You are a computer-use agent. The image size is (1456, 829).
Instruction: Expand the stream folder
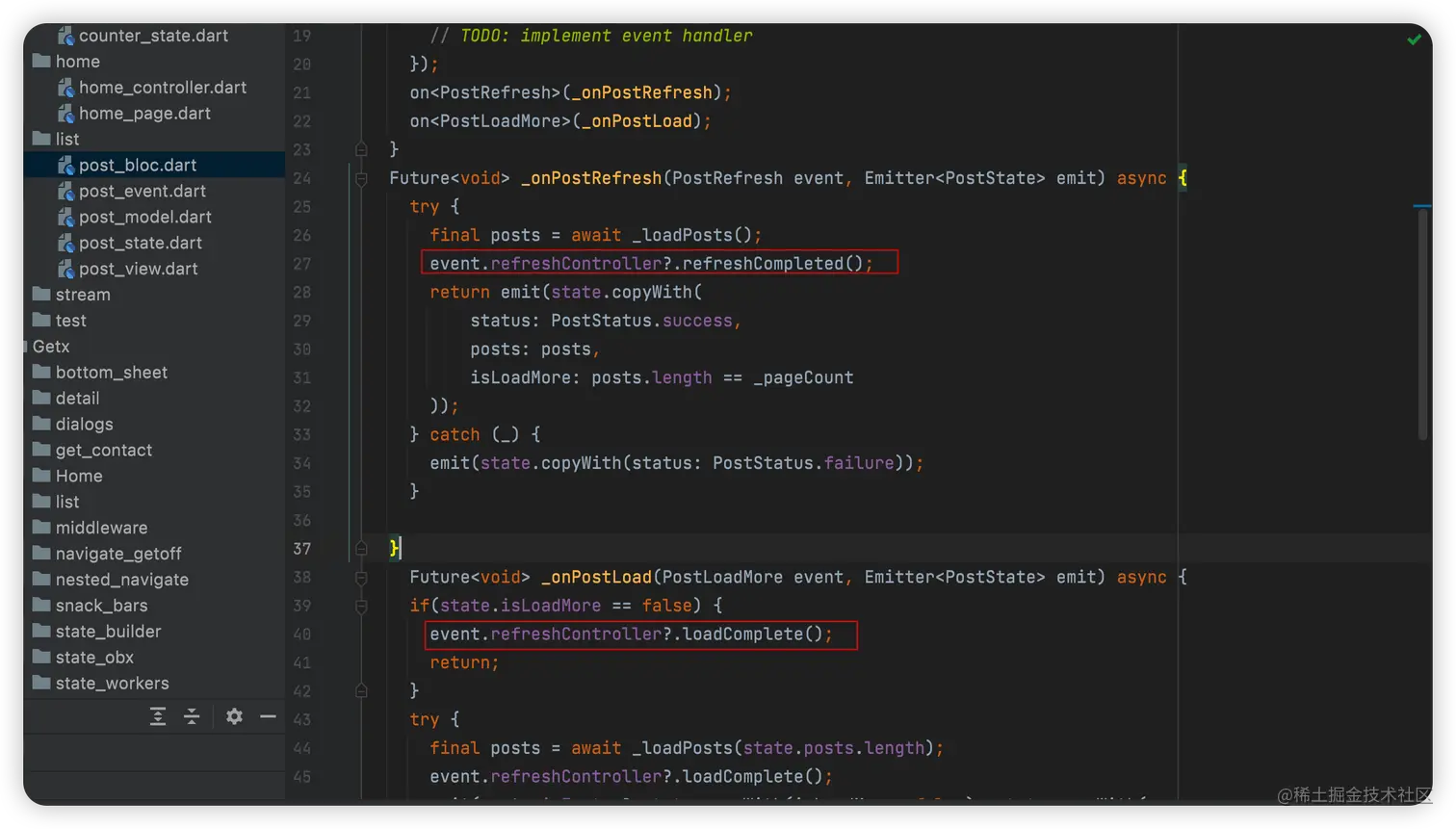(x=71, y=295)
